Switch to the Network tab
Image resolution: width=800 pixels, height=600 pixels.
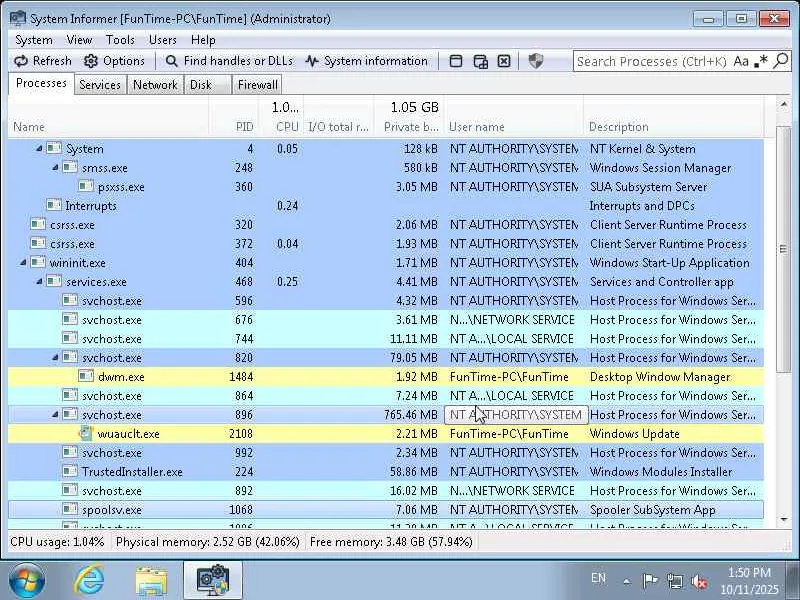155,85
